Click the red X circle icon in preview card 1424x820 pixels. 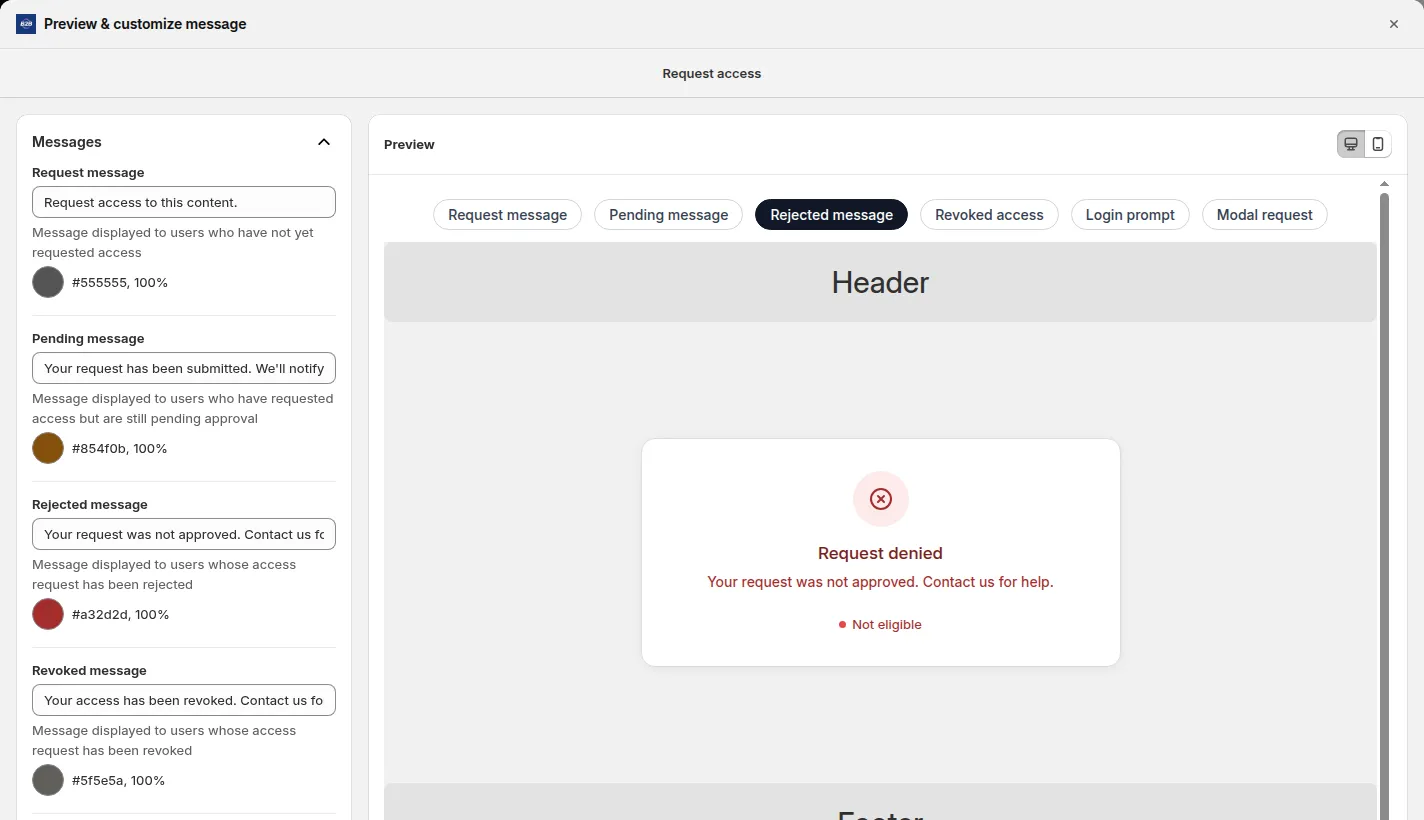point(881,499)
